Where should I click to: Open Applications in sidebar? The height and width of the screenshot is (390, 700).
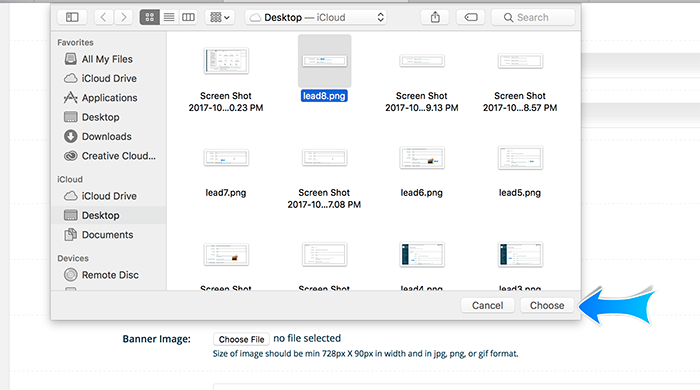pyautogui.click(x=108, y=98)
